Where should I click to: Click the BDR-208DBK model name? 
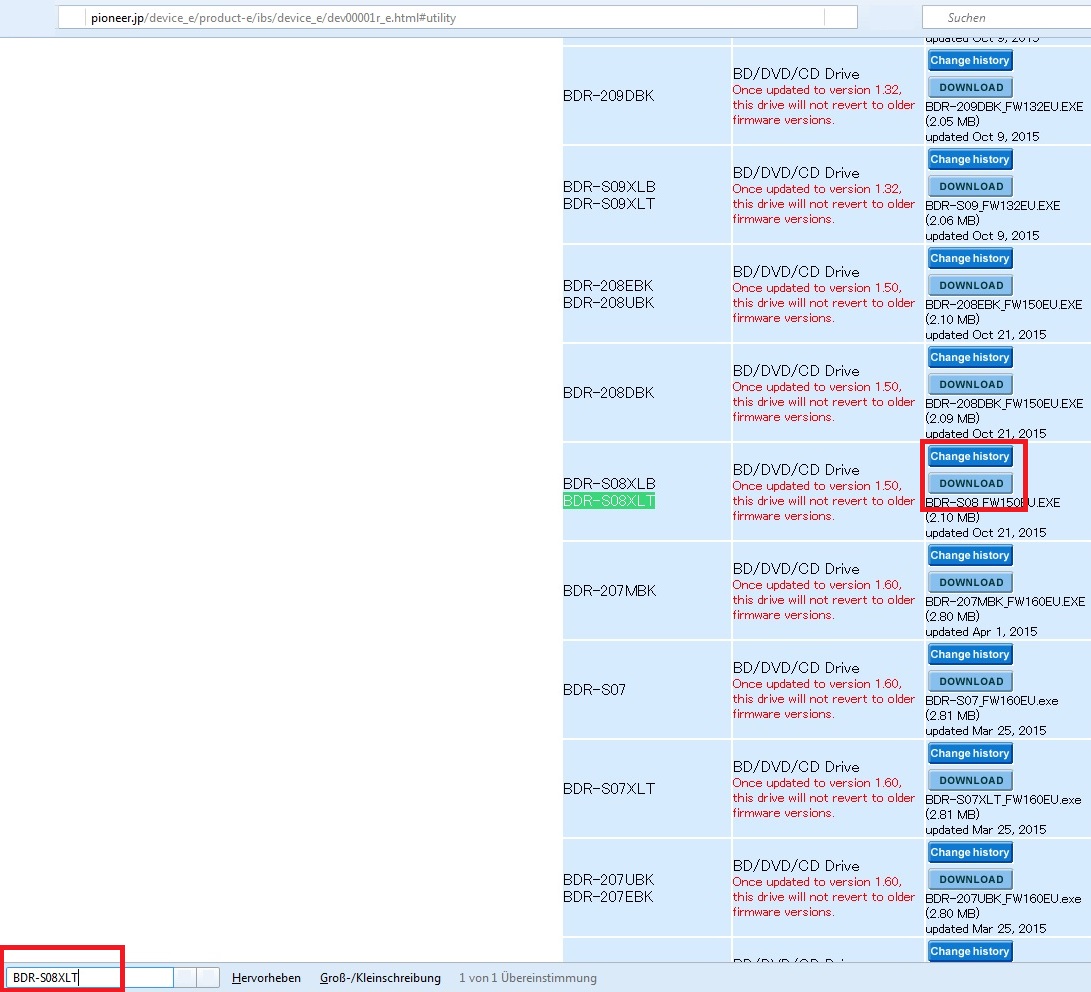click(x=609, y=393)
